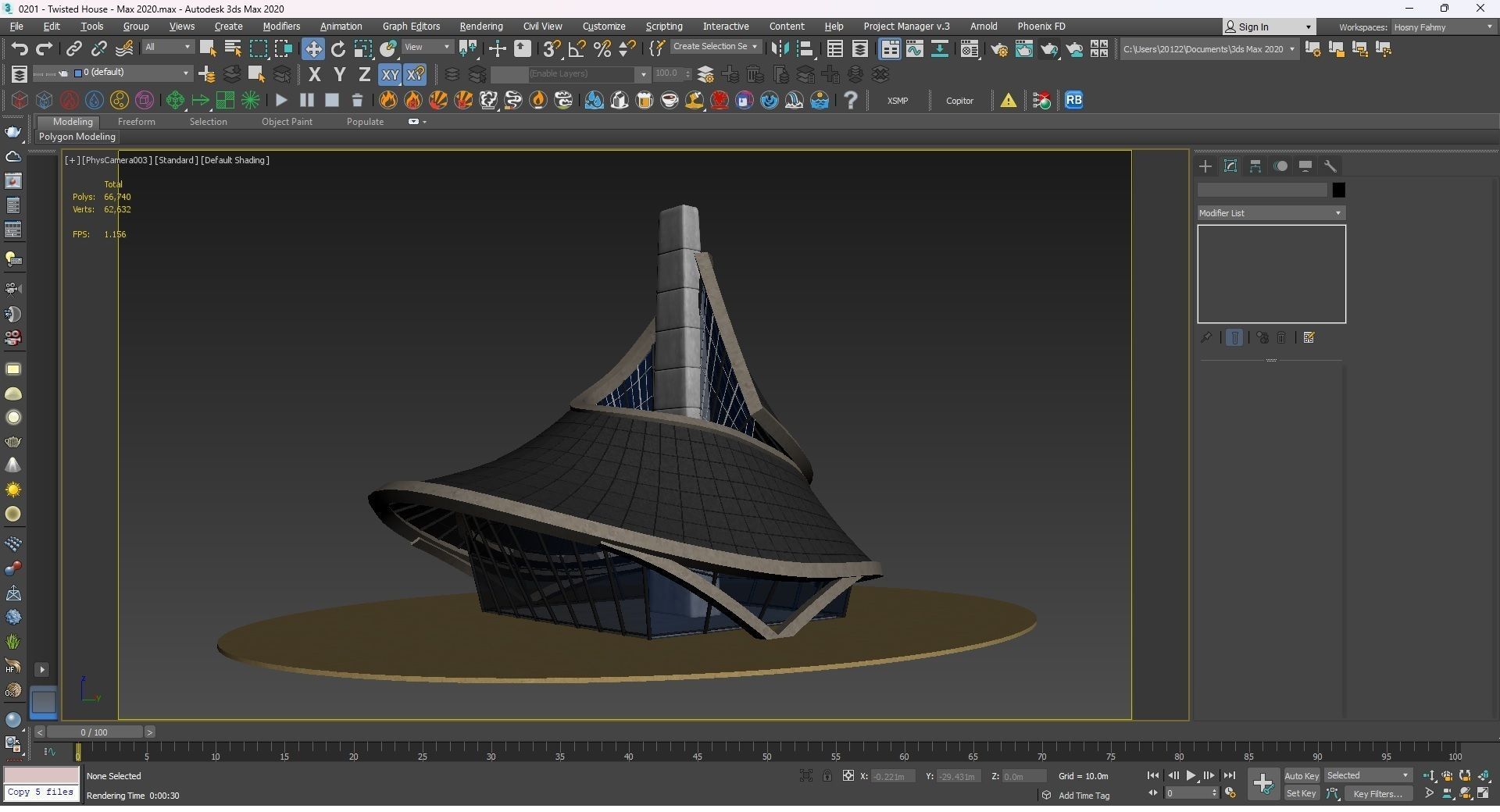Open the Display tab in command panel
This screenshot has width=1500, height=812.
pos(1305,166)
